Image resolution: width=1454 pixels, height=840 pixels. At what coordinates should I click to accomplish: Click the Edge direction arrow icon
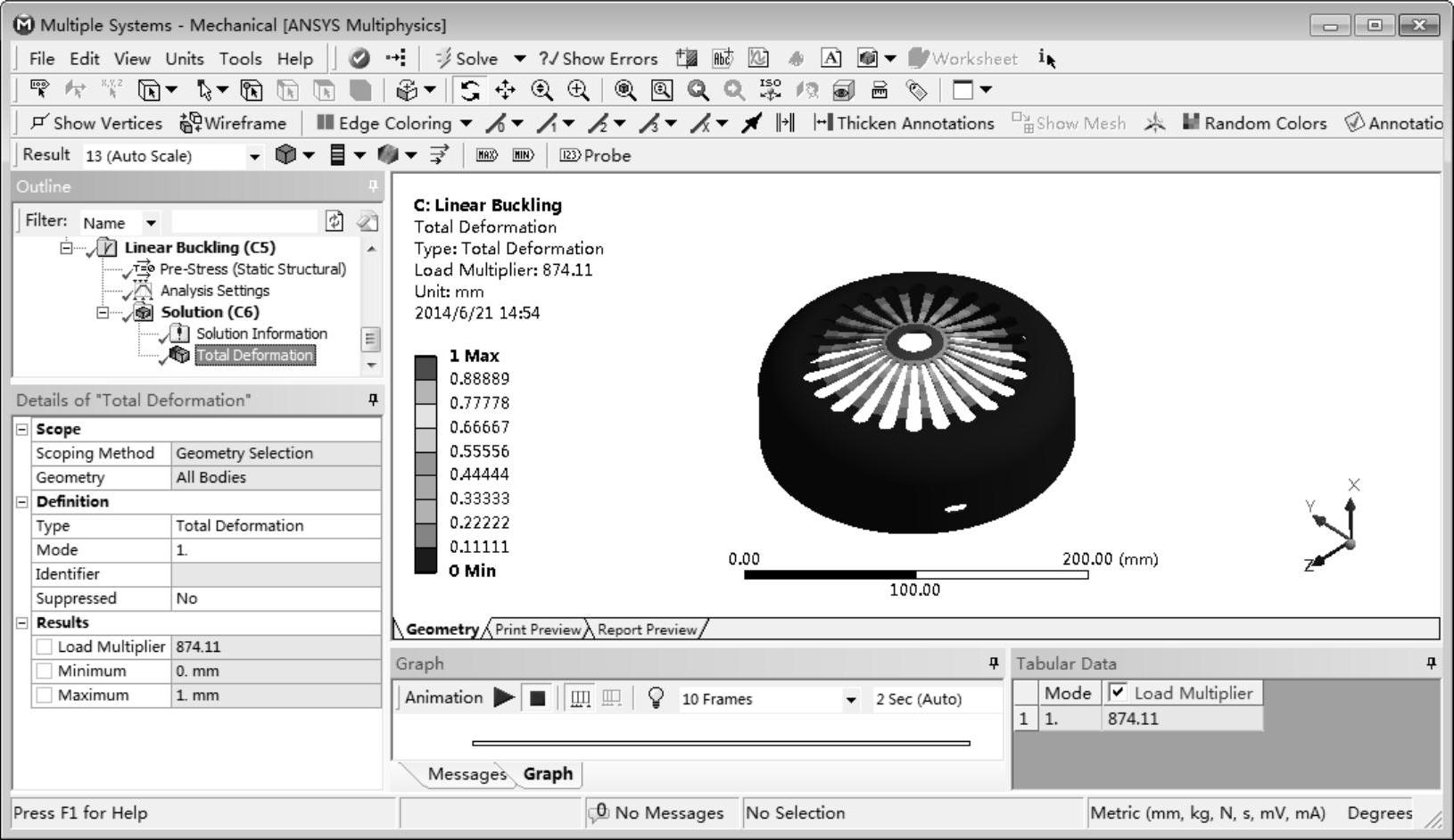752,123
